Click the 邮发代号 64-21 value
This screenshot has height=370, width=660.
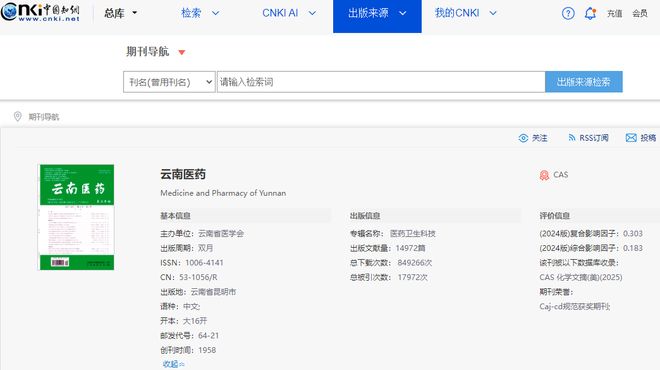208,335
